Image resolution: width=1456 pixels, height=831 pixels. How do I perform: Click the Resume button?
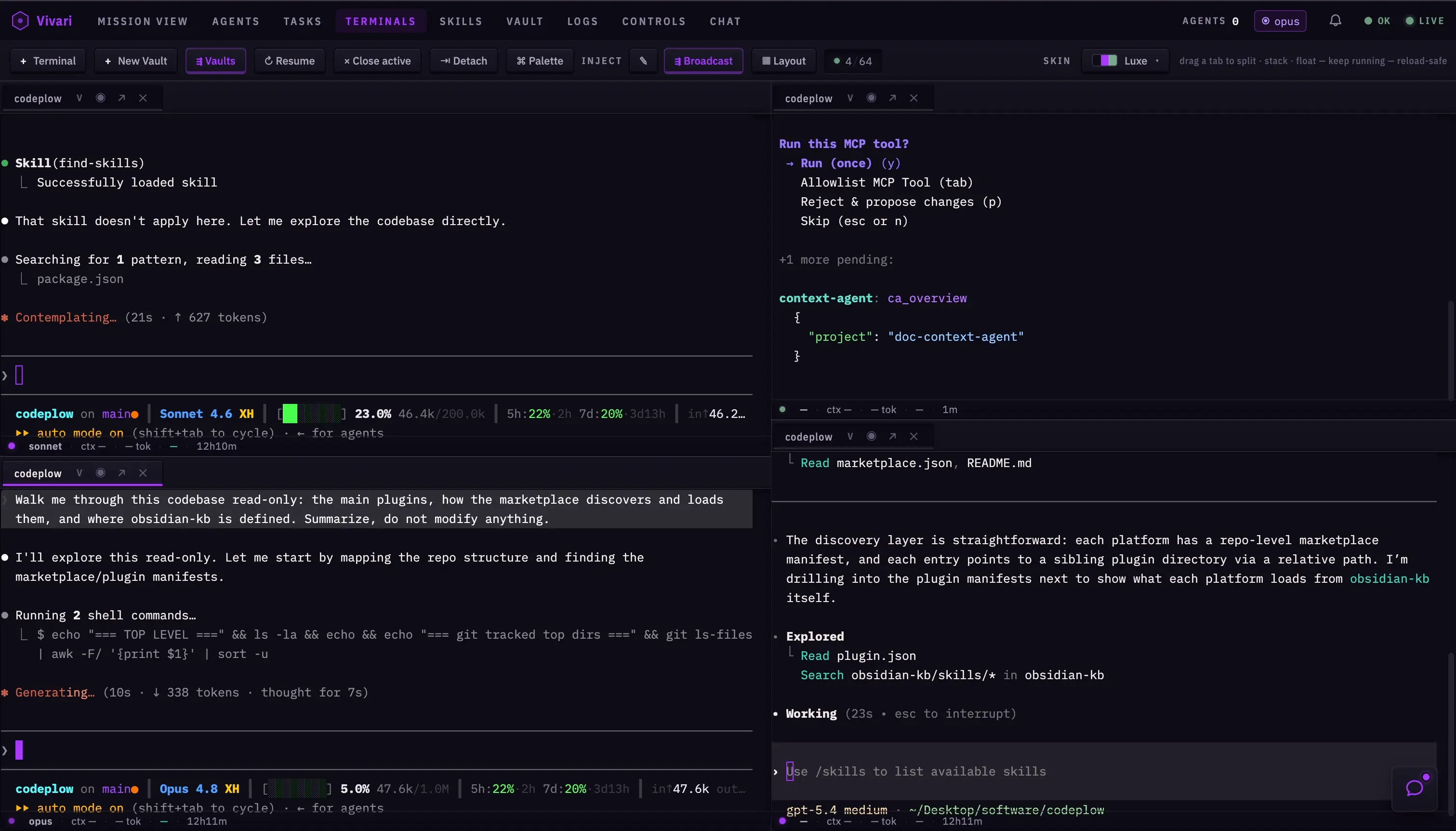point(290,61)
